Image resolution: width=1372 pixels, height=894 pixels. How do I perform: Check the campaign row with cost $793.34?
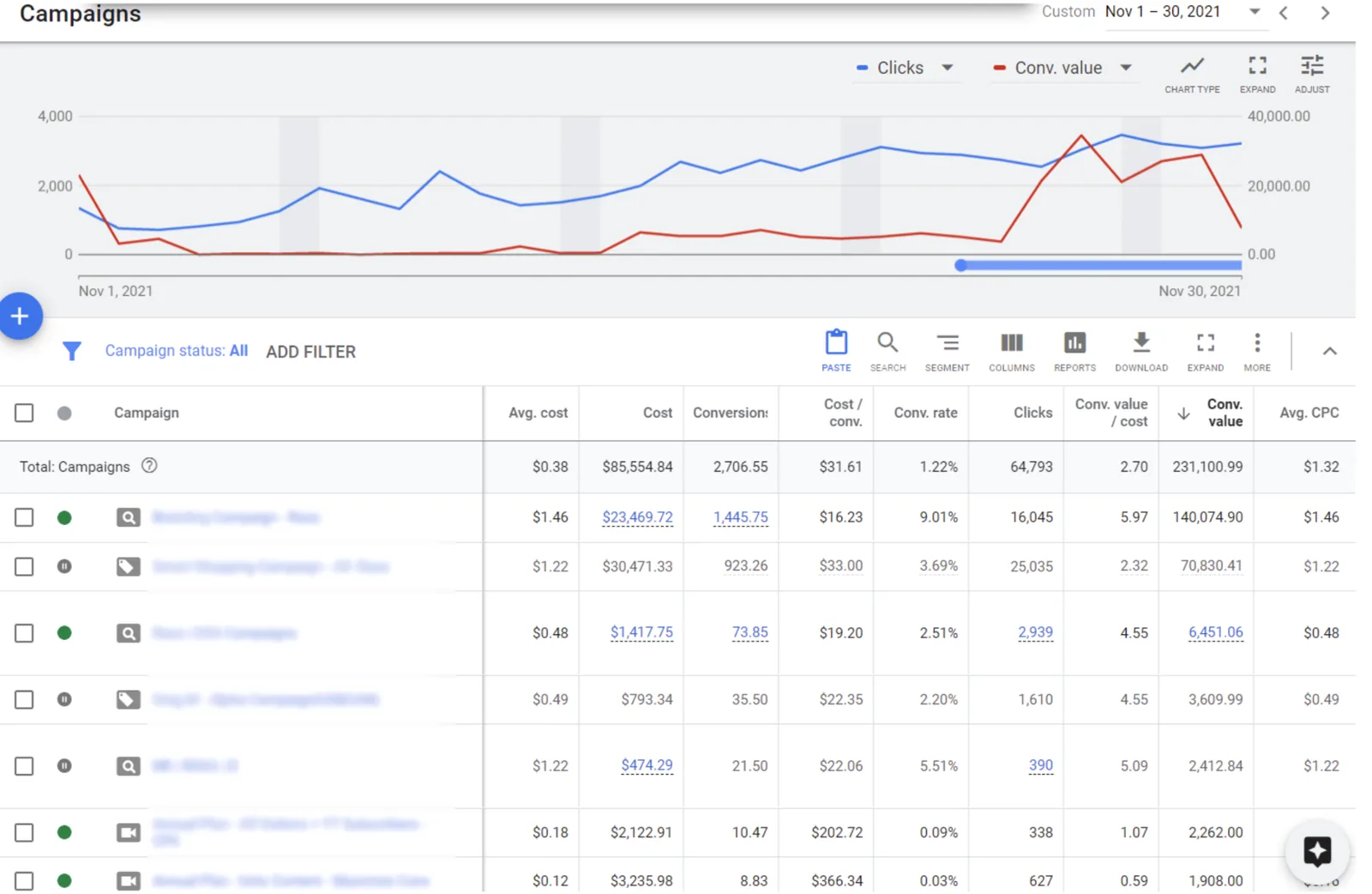(24, 699)
